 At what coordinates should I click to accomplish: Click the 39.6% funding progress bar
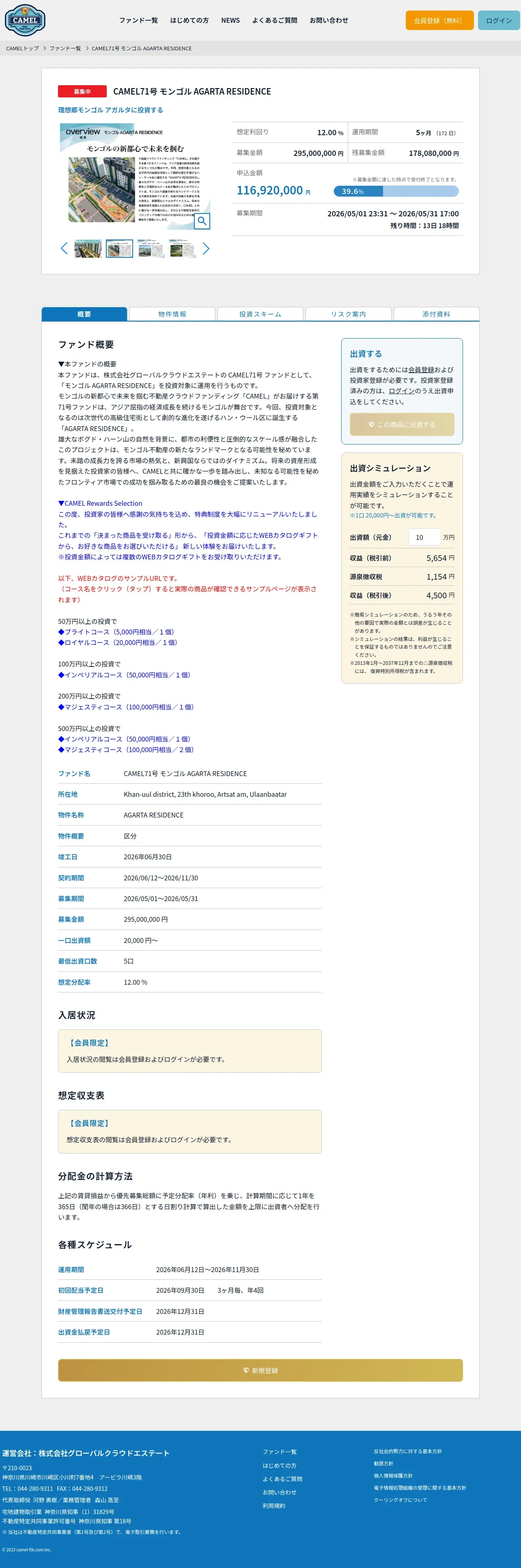(396, 191)
